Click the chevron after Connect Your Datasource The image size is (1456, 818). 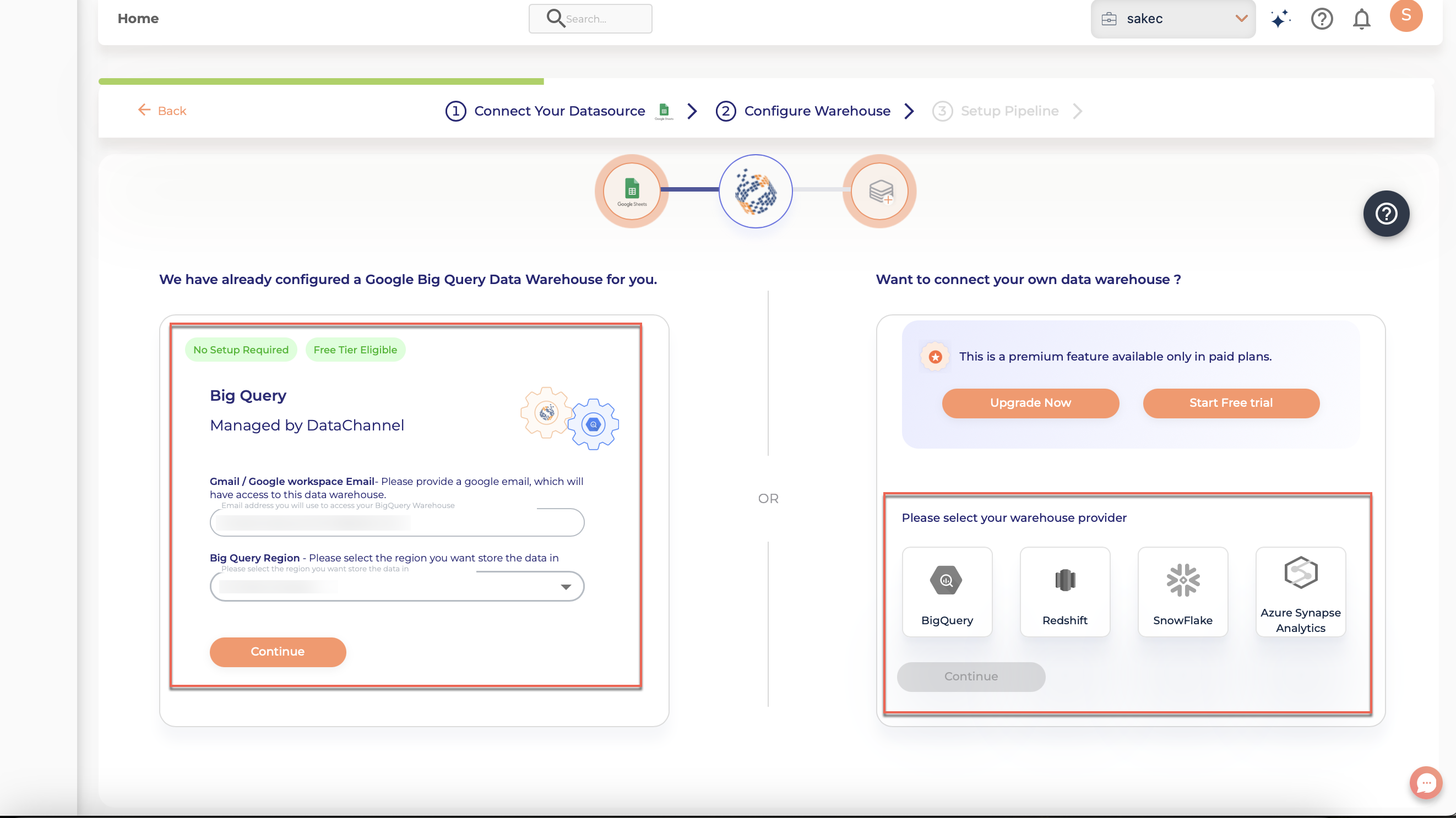(x=692, y=111)
